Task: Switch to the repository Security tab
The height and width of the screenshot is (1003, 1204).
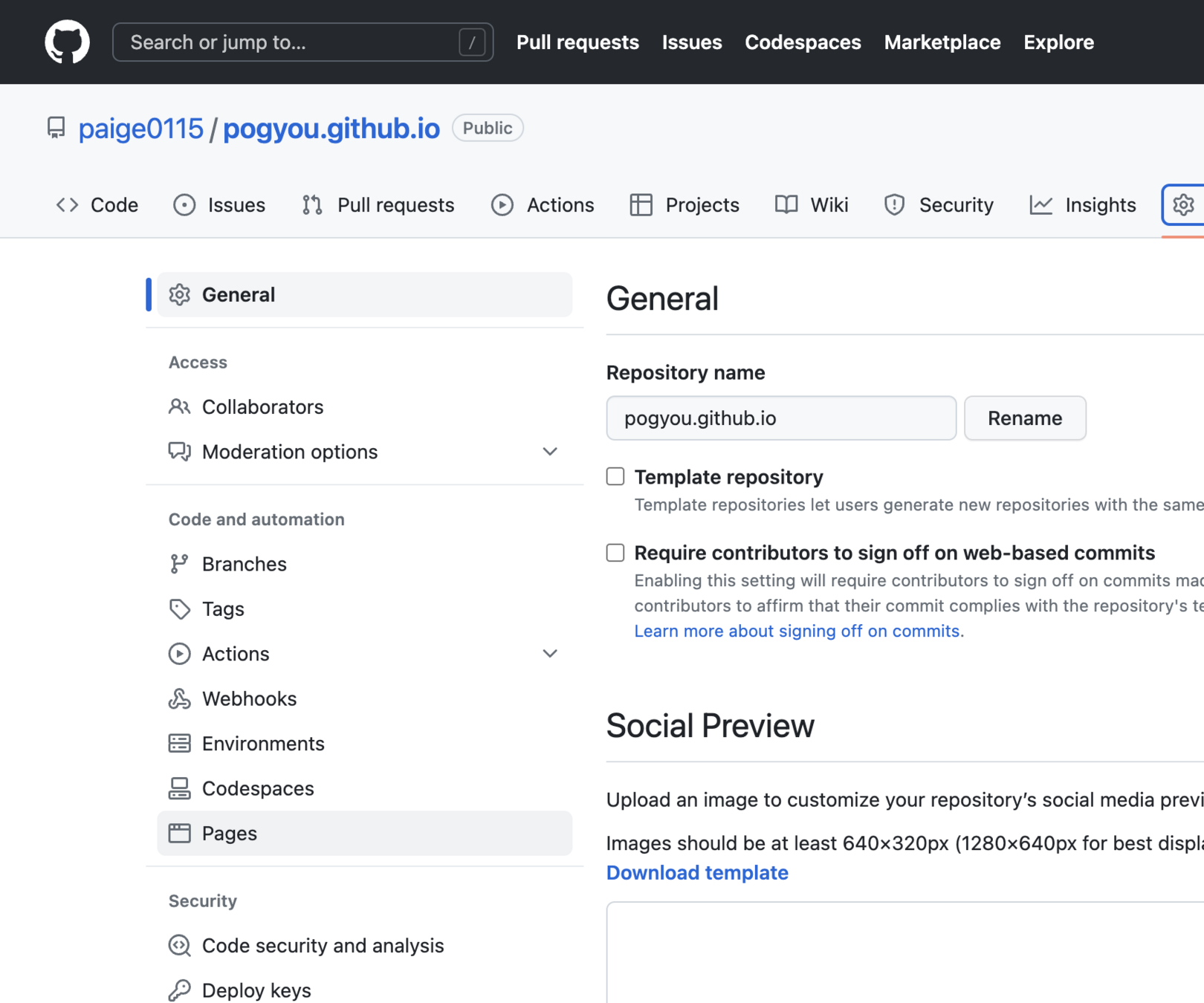Action: [939, 205]
